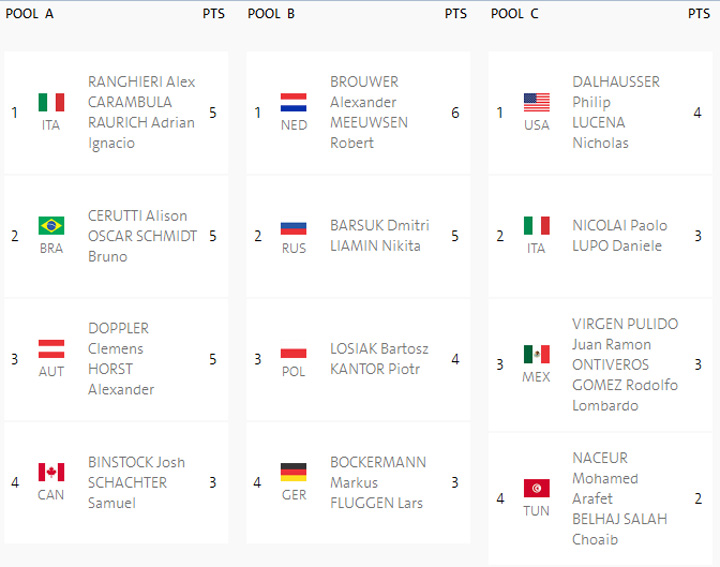Click the Tunisia flag icon
Image resolution: width=720 pixels, height=567 pixels.
[x=537, y=488]
